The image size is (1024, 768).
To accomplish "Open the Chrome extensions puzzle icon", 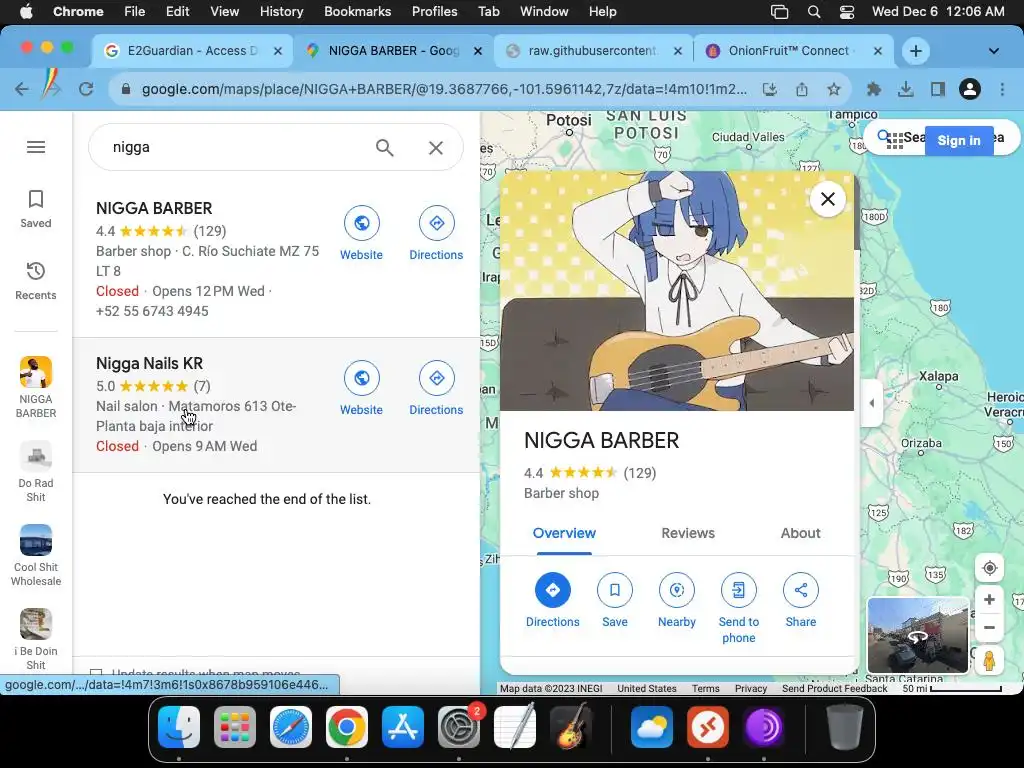I will (873, 89).
